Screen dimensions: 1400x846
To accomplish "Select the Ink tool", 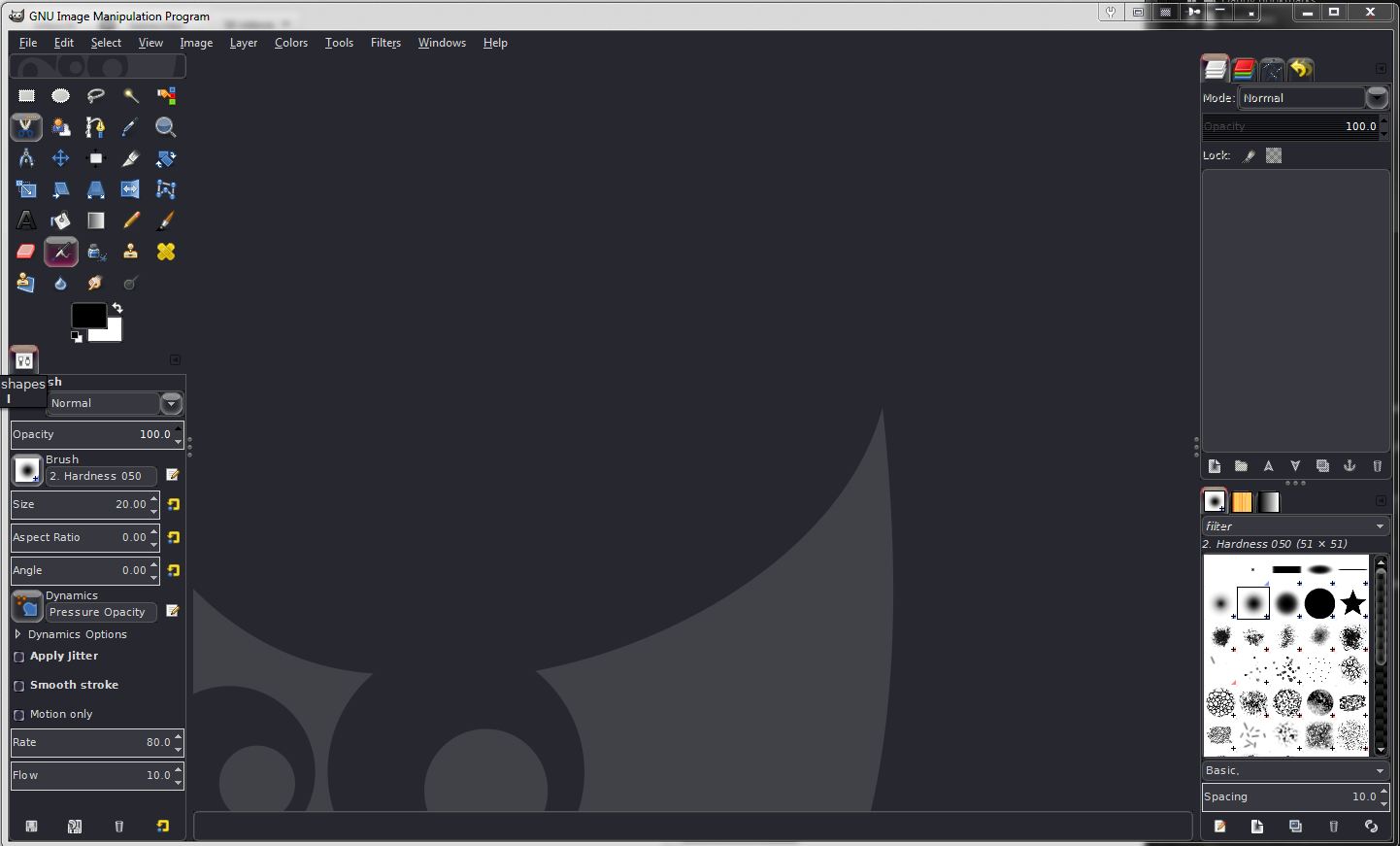I will pyautogui.click(x=96, y=252).
